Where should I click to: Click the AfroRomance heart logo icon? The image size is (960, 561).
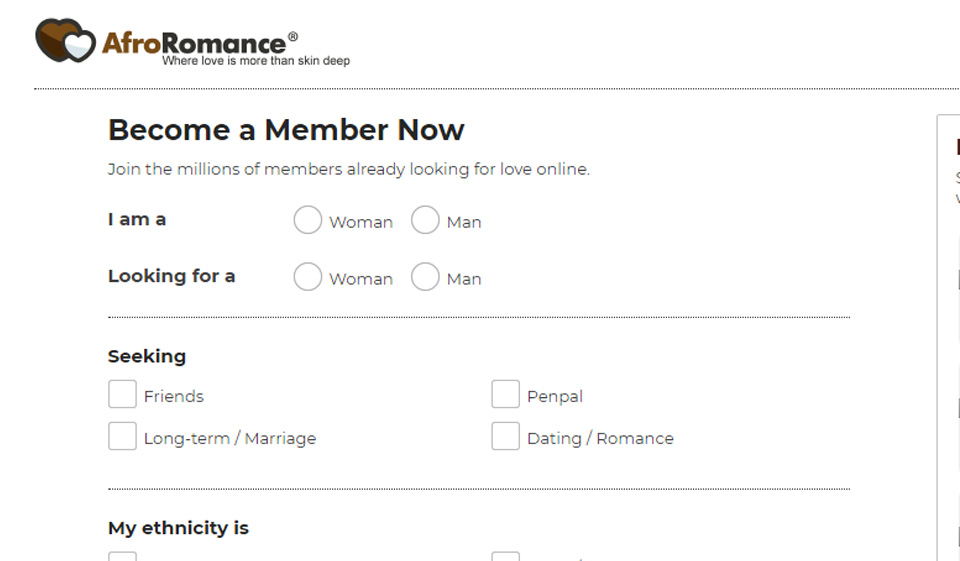tap(66, 41)
